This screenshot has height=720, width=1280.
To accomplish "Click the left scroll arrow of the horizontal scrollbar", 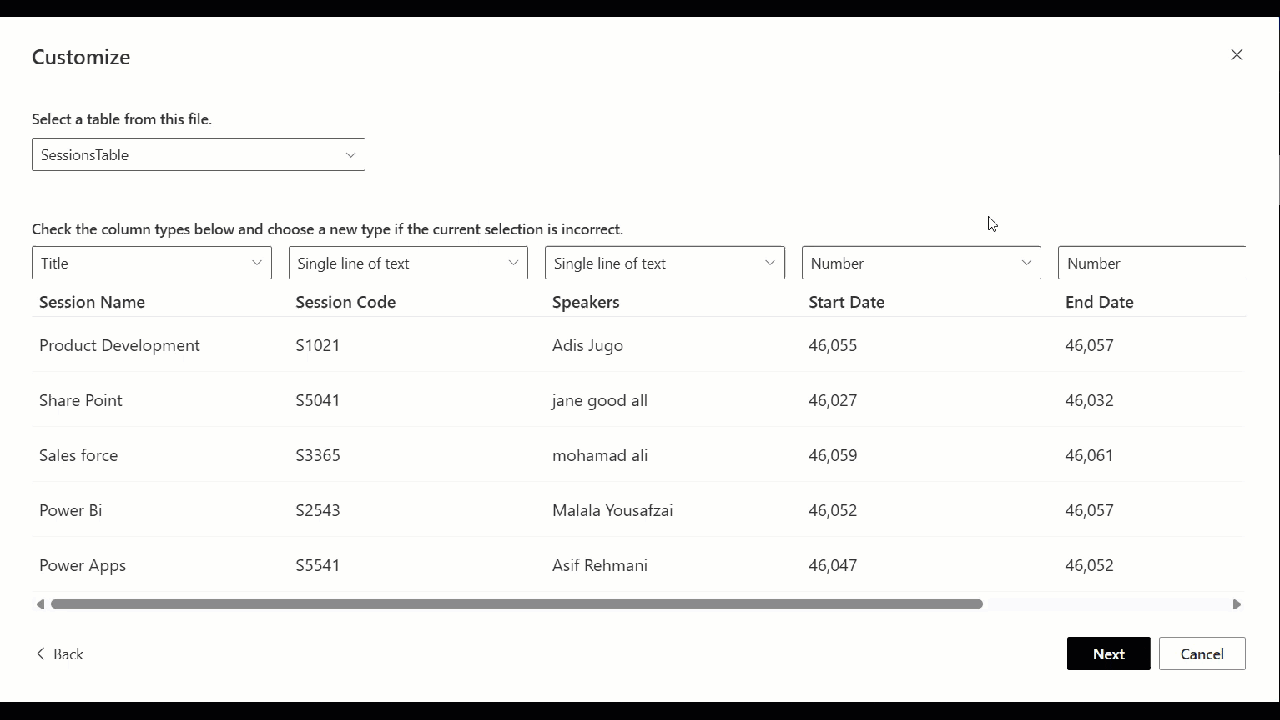I will coord(41,604).
